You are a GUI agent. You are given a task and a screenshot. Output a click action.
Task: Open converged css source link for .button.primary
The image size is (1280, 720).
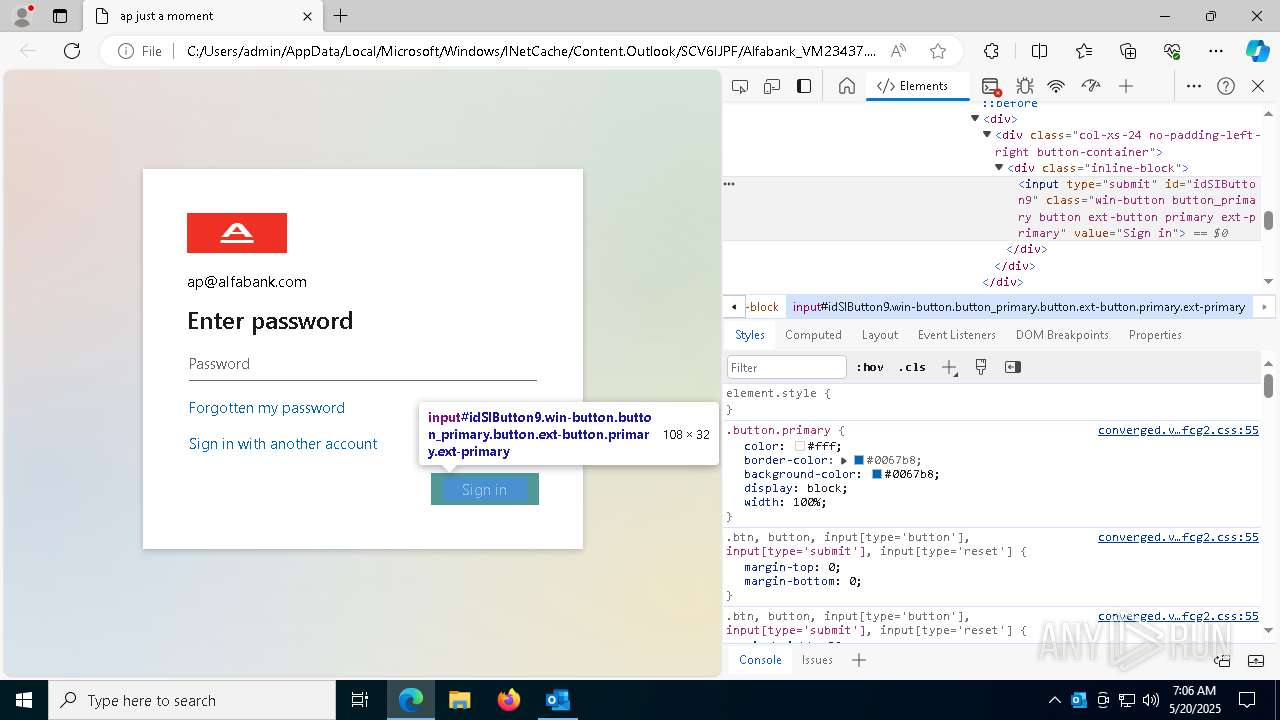[x=1178, y=431]
